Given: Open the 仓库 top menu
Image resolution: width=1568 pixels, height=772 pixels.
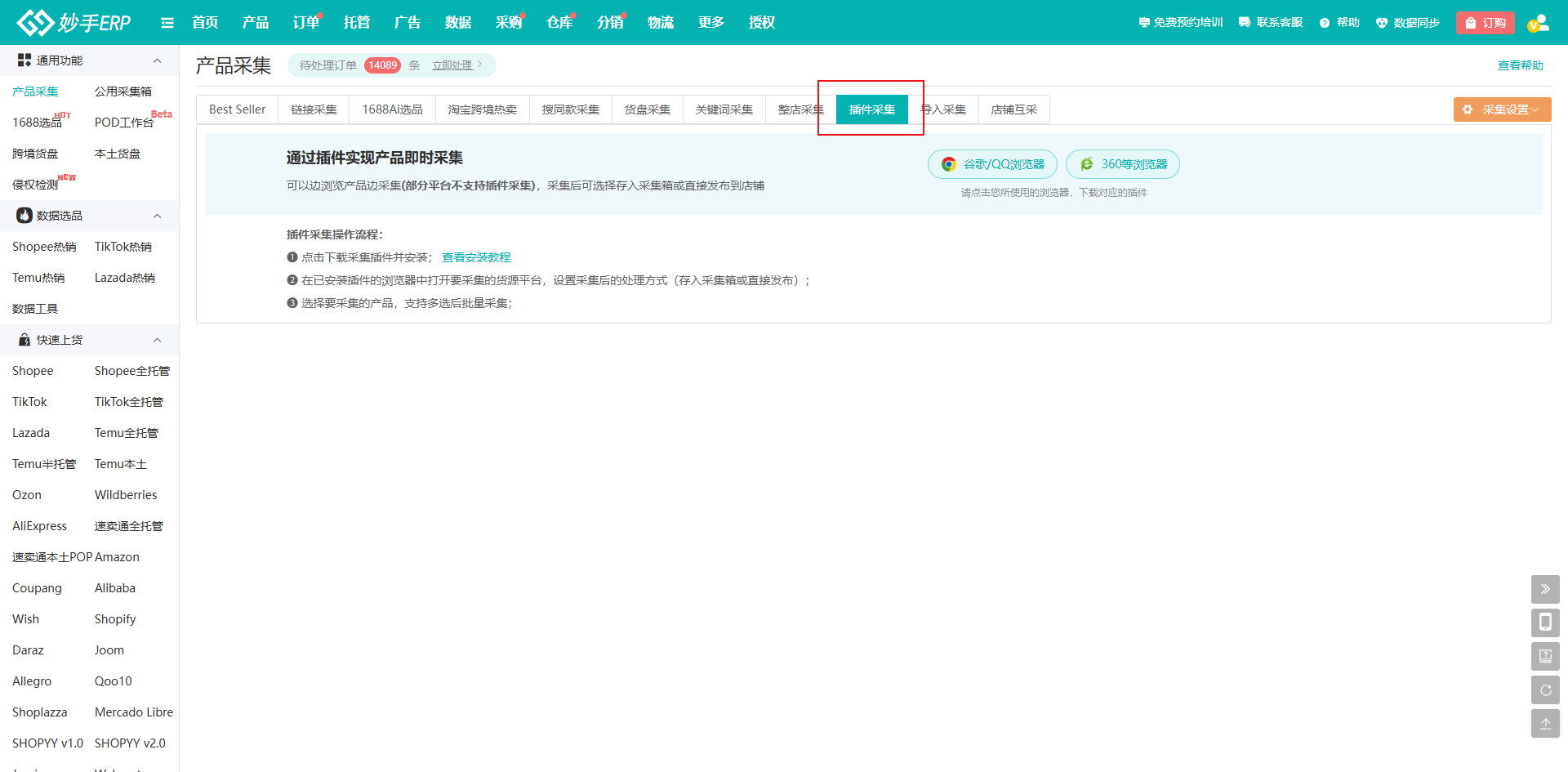Looking at the screenshot, I should tap(559, 23).
